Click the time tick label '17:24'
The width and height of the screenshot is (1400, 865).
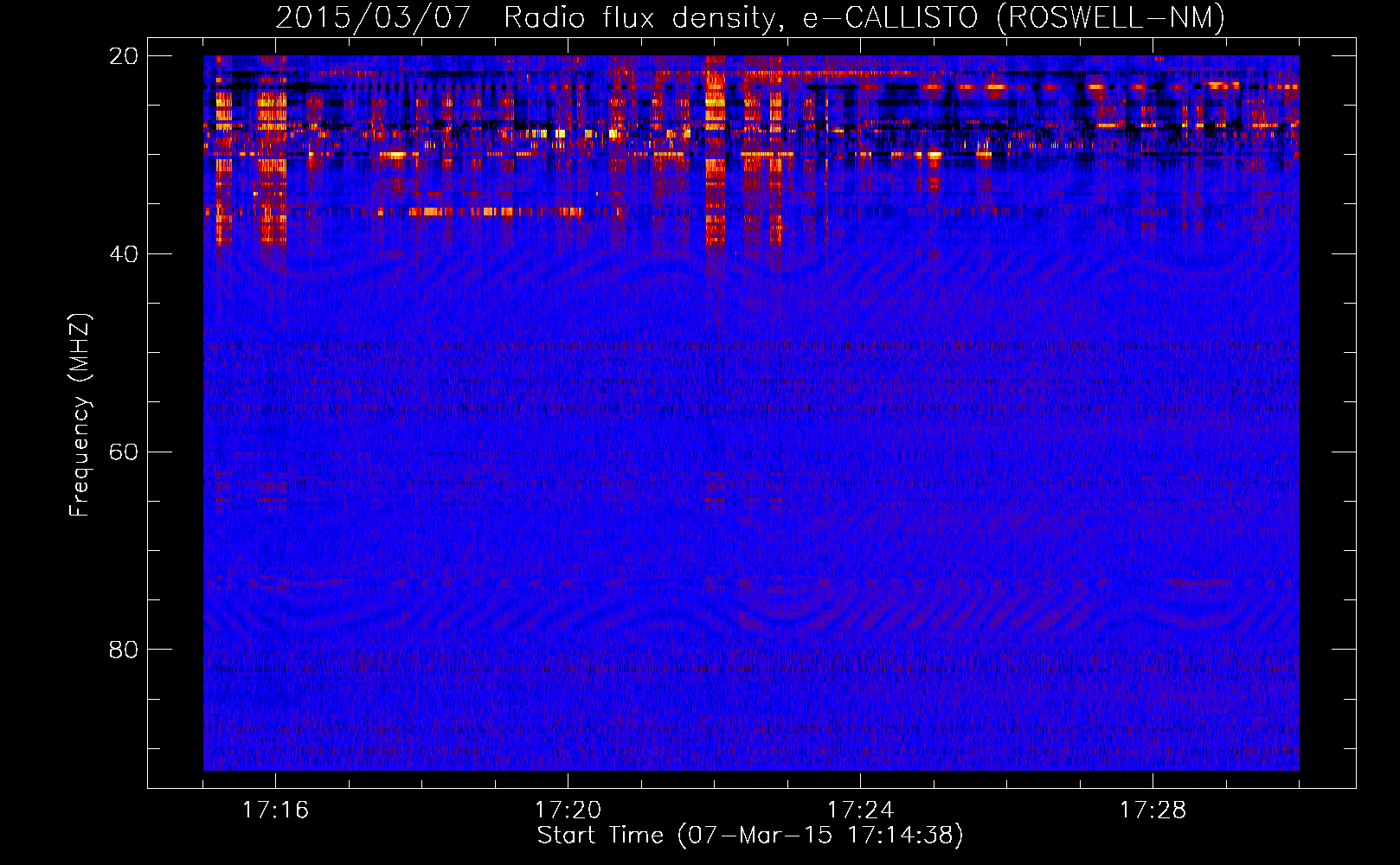pos(860,811)
